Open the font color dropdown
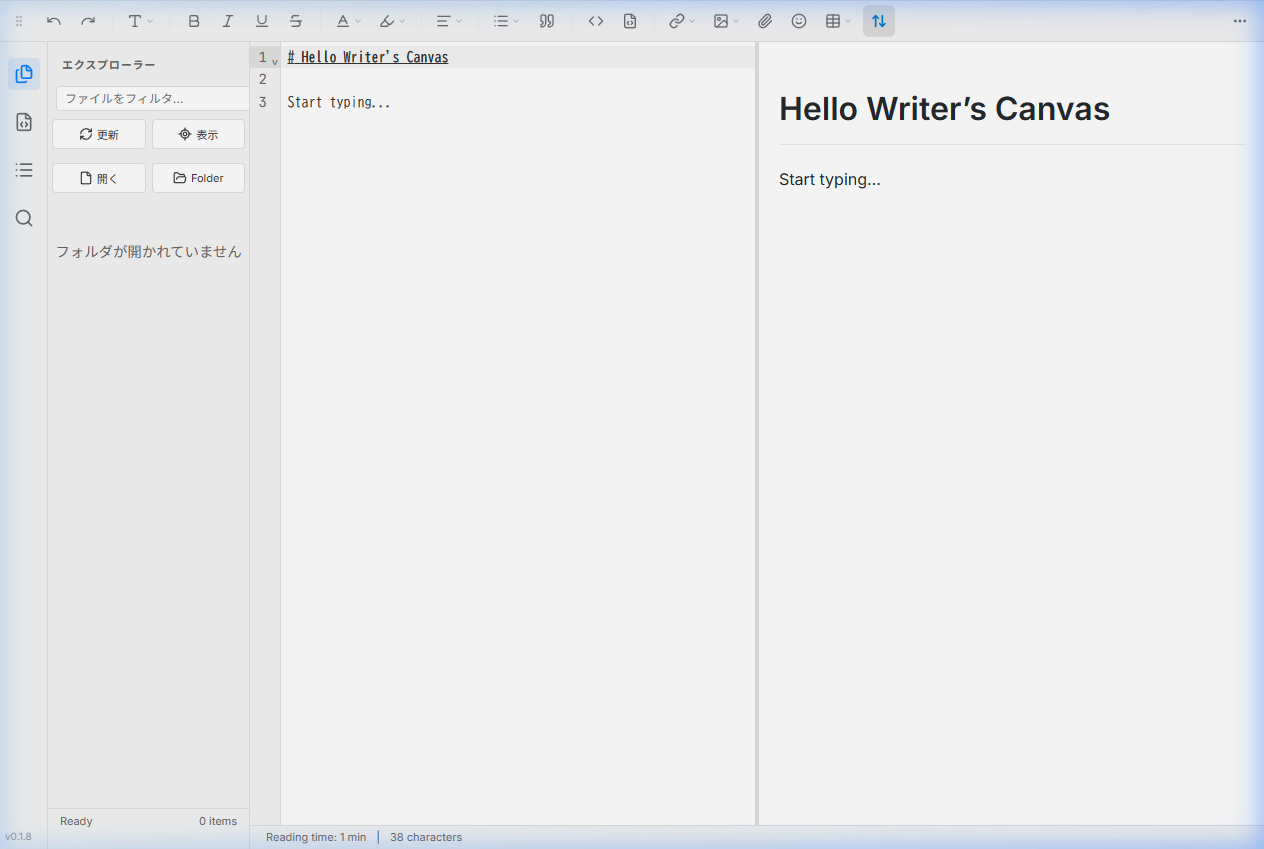This screenshot has height=849, width=1264. pos(348,21)
